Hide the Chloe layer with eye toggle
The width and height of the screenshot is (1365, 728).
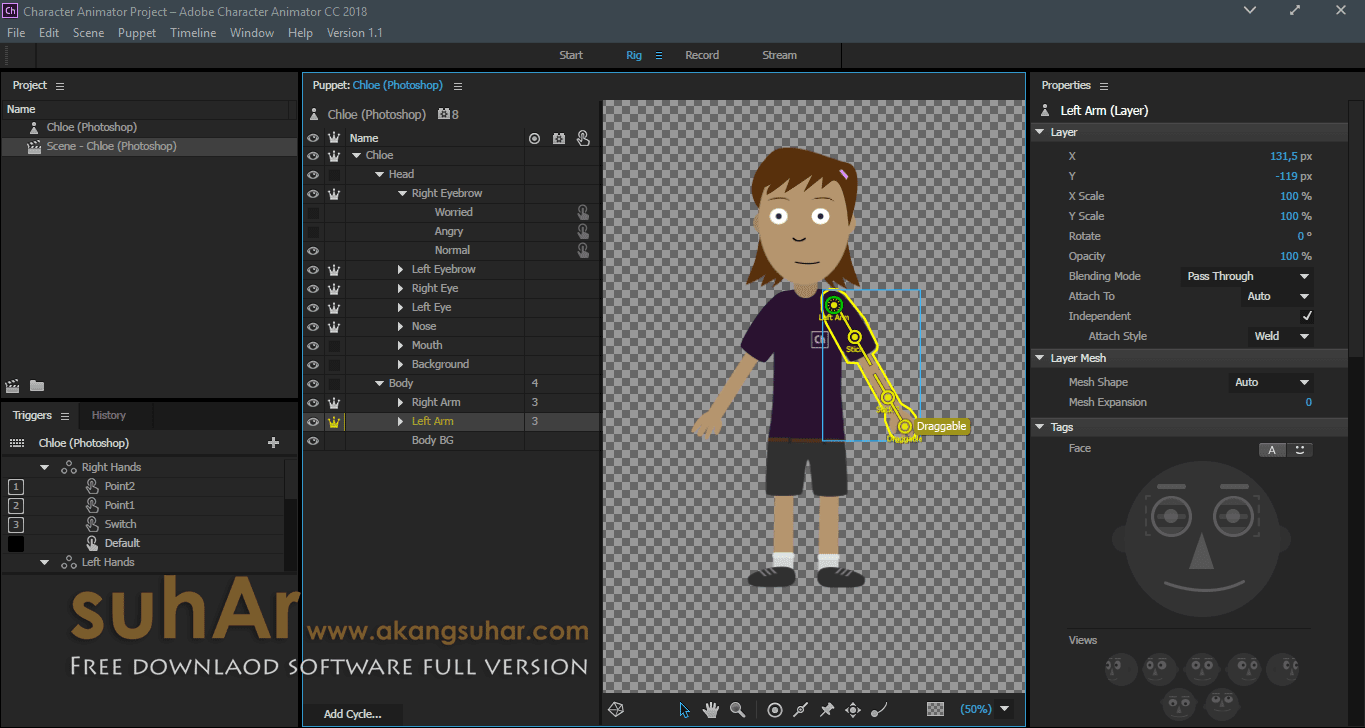pyautogui.click(x=313, y=155)
